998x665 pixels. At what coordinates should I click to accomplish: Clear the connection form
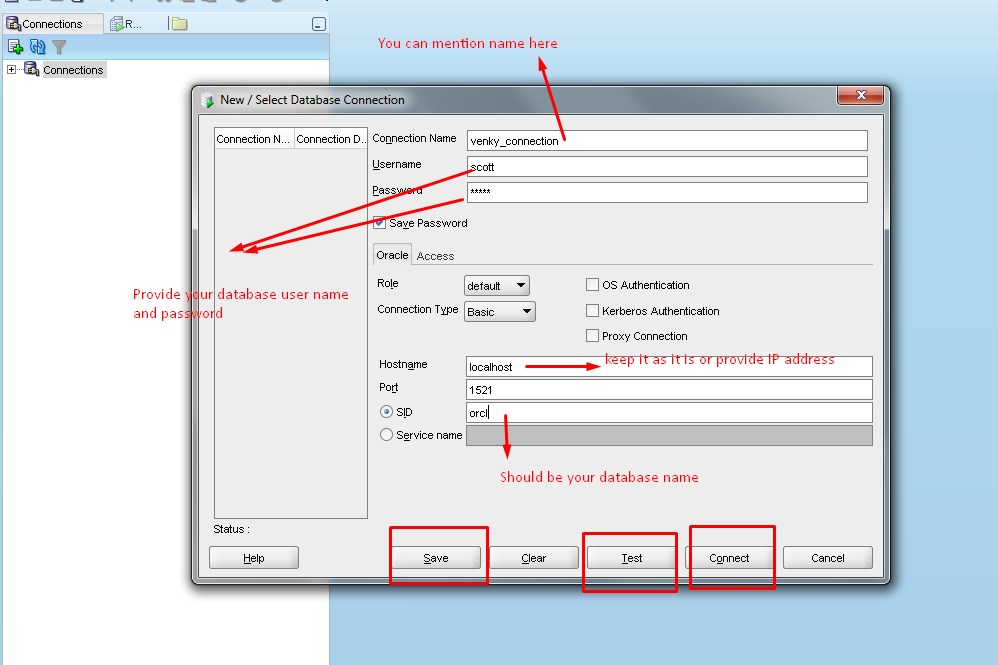(x=534, y=558)
